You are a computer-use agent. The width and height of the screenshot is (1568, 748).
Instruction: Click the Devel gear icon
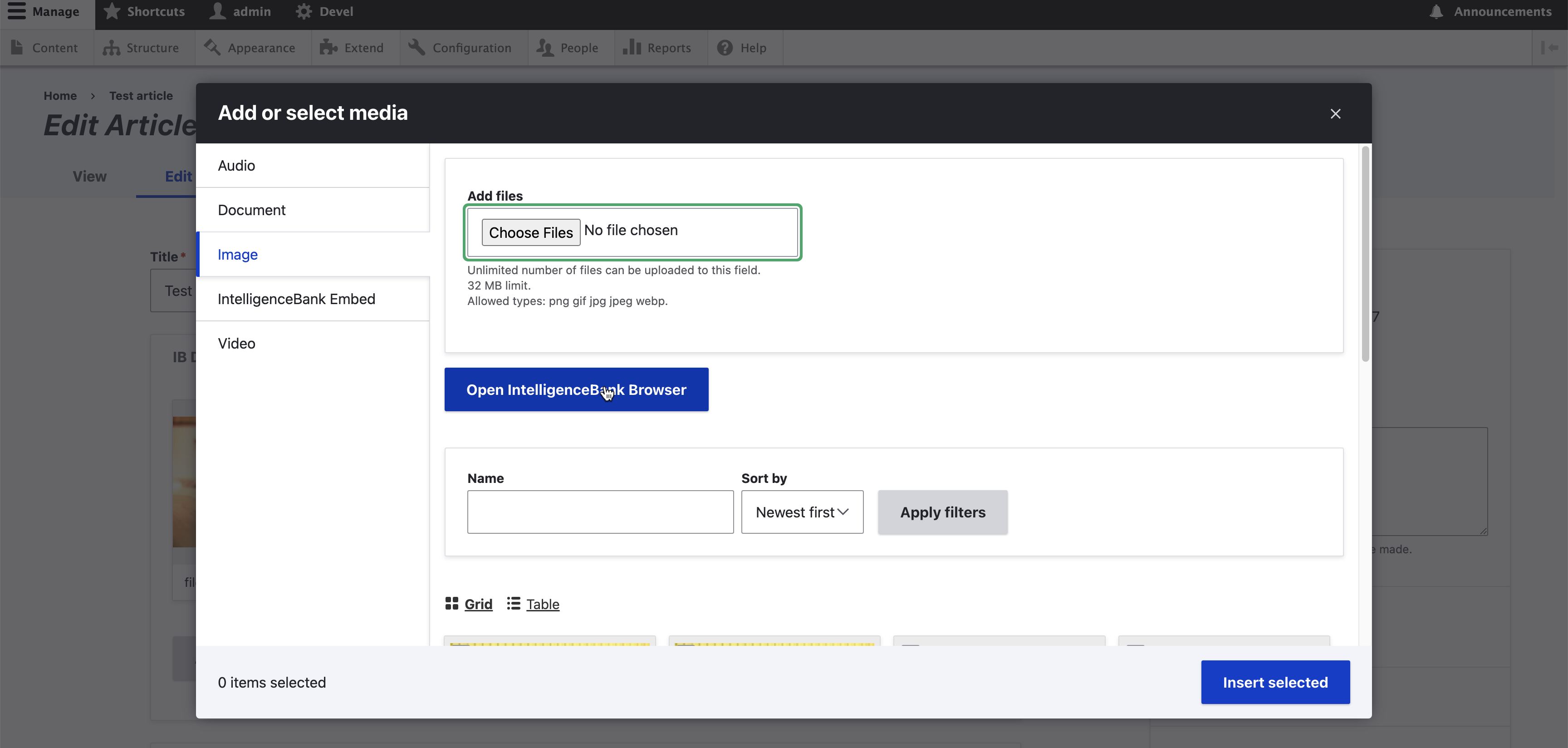tap(304, 11)
